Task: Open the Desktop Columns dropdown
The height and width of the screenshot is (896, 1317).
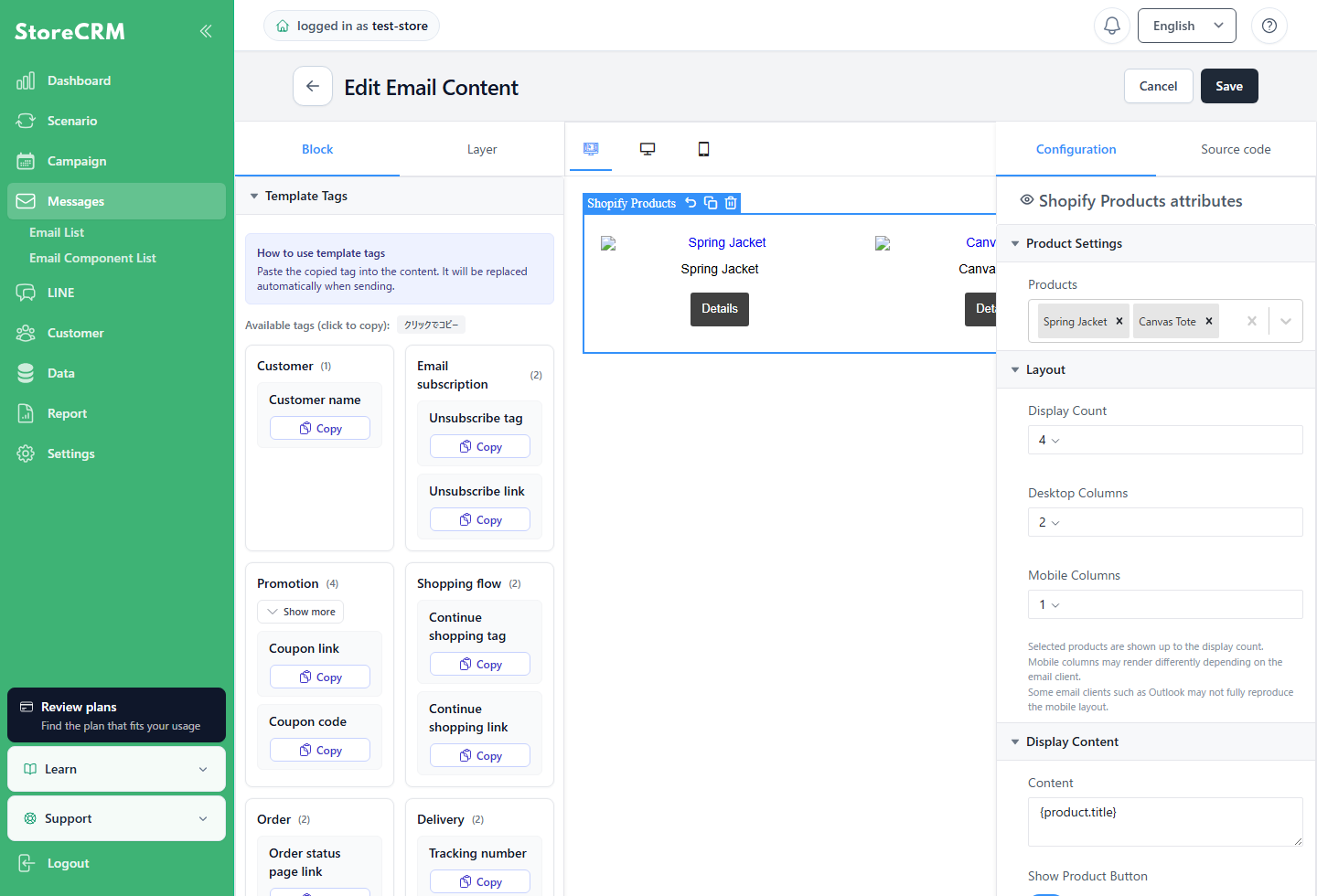Action: click(x=1165, y=522)
